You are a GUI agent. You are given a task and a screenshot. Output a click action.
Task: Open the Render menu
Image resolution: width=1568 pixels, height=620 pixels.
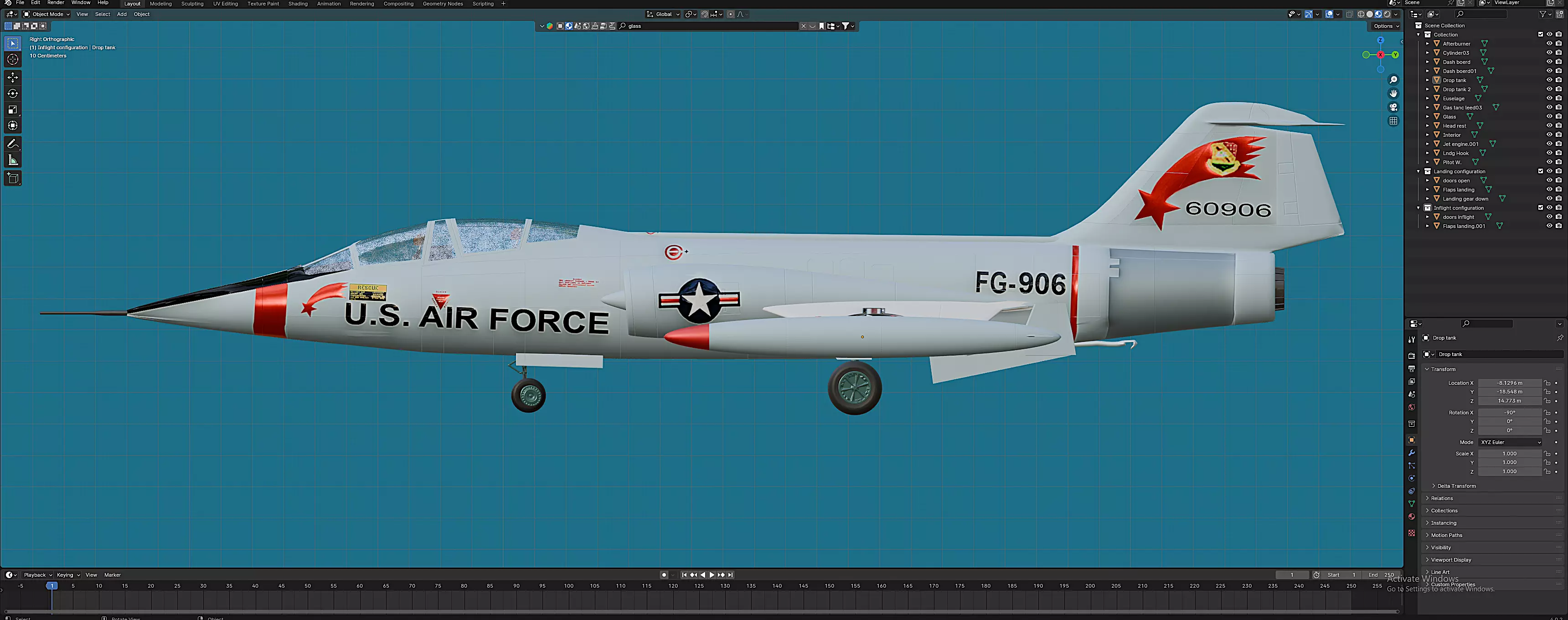[56, 3]
